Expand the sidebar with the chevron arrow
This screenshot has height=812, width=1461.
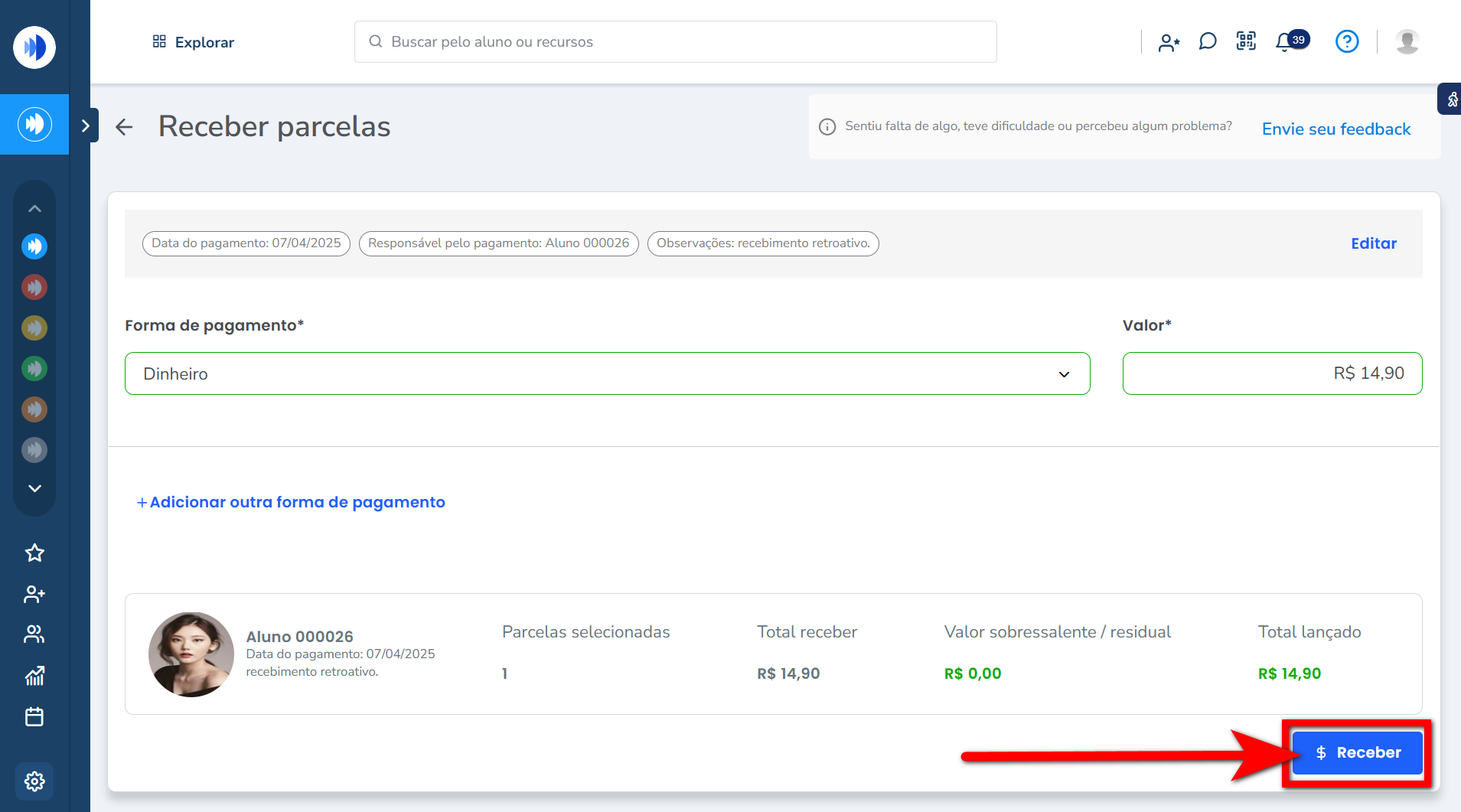coord(86,126)
